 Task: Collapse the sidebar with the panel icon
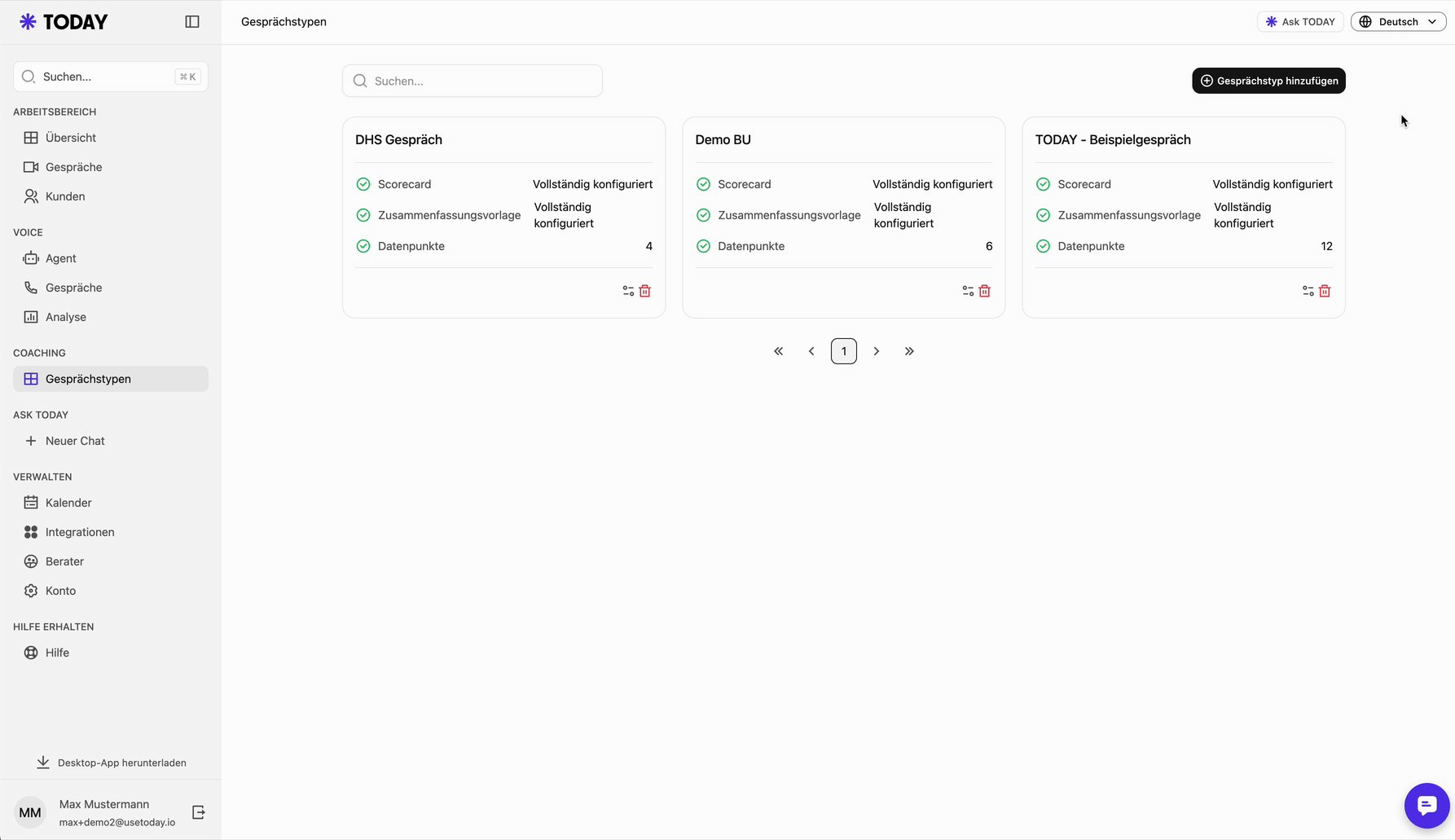point(192,22)
